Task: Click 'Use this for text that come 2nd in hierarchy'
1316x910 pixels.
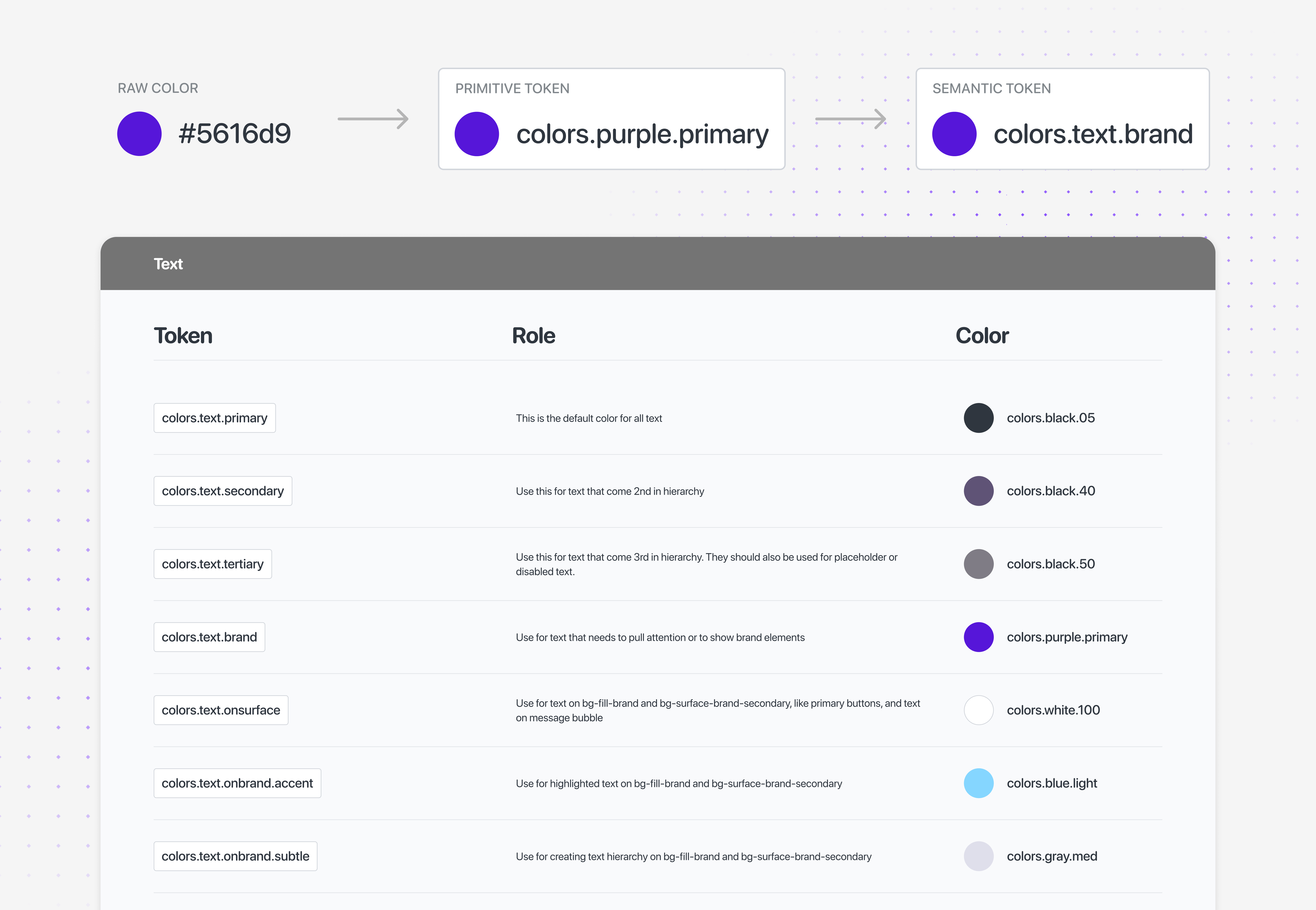Action: 610,491
